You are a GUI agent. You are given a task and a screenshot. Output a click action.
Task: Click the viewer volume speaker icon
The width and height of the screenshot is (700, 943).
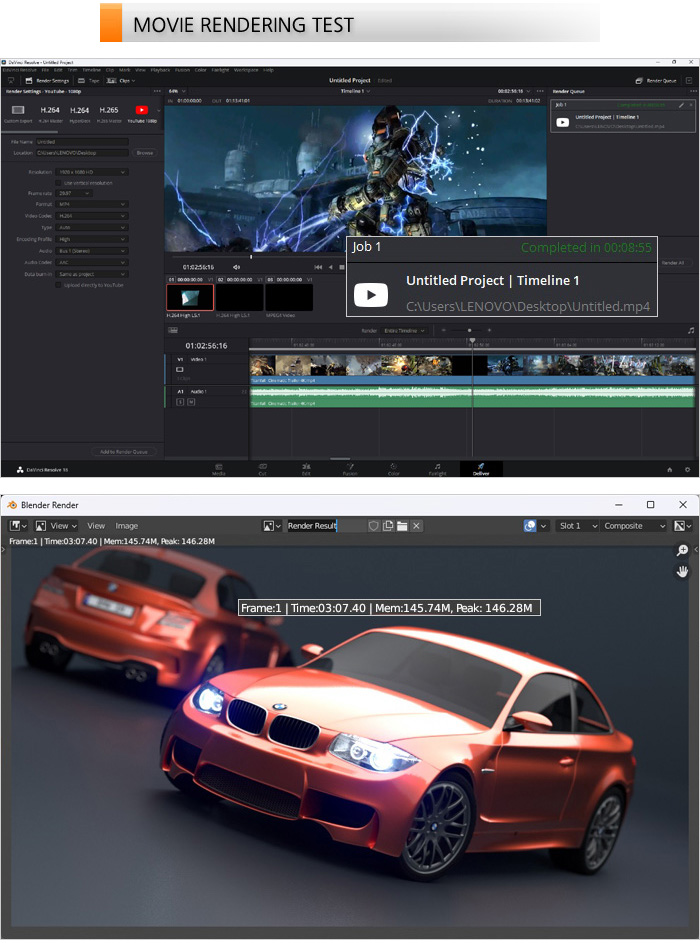[236, 267]
